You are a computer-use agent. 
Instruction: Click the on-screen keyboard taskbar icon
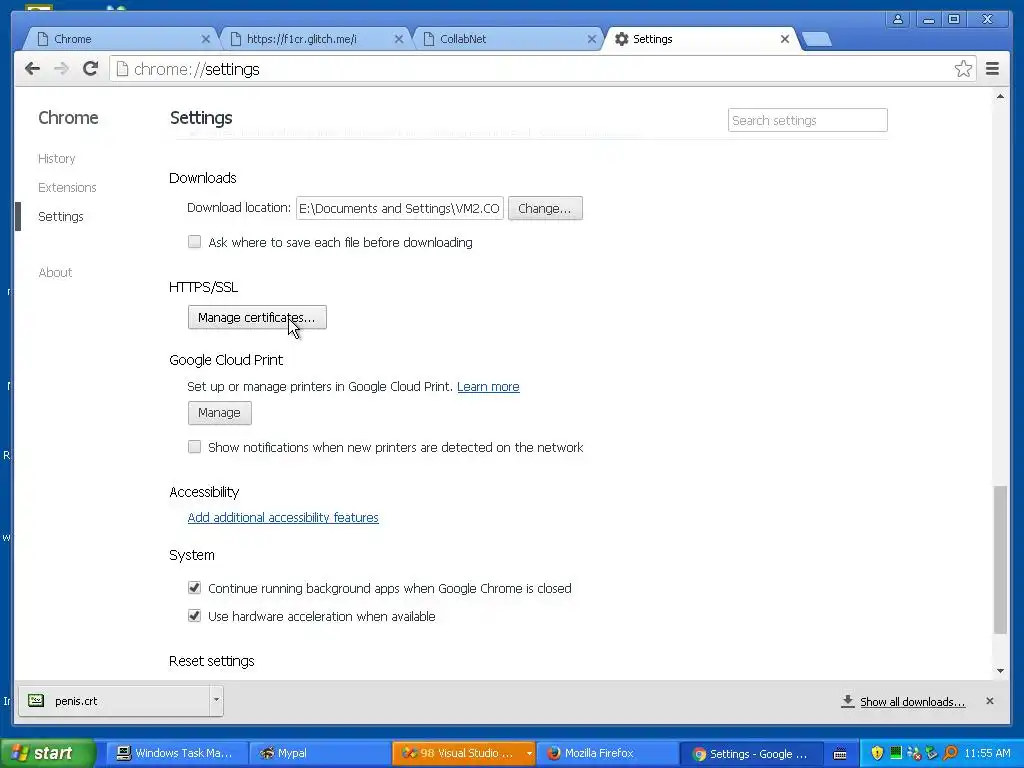pos(840,754)
